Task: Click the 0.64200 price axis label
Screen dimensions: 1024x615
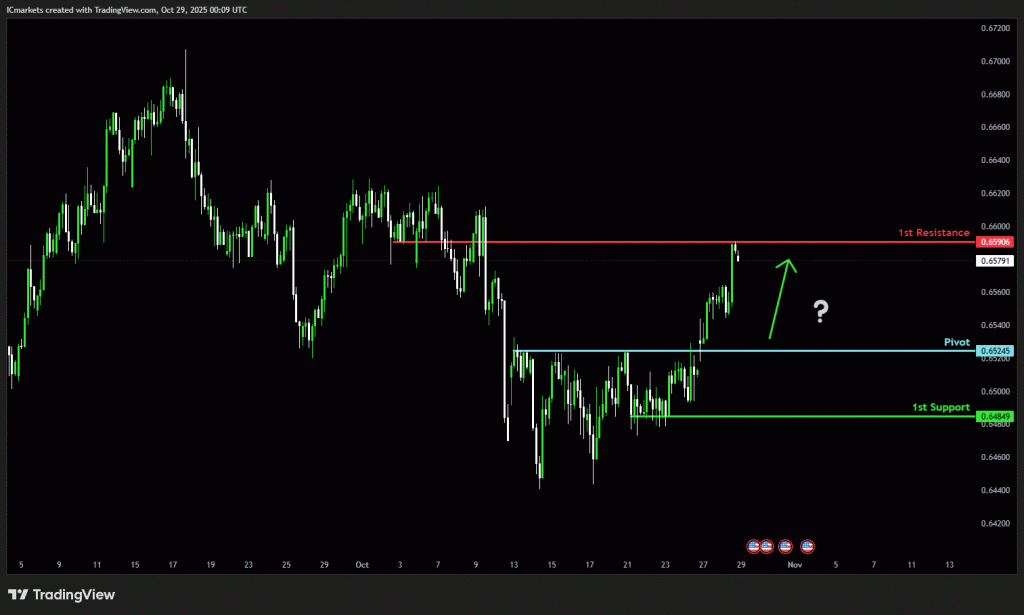Action: 995,523
